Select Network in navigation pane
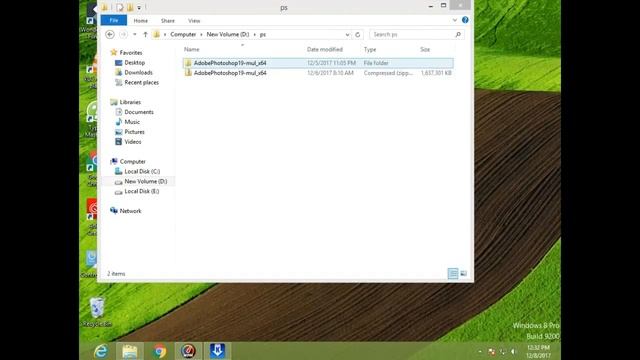This screenshot has width=640, height=360. pos(130,211)
